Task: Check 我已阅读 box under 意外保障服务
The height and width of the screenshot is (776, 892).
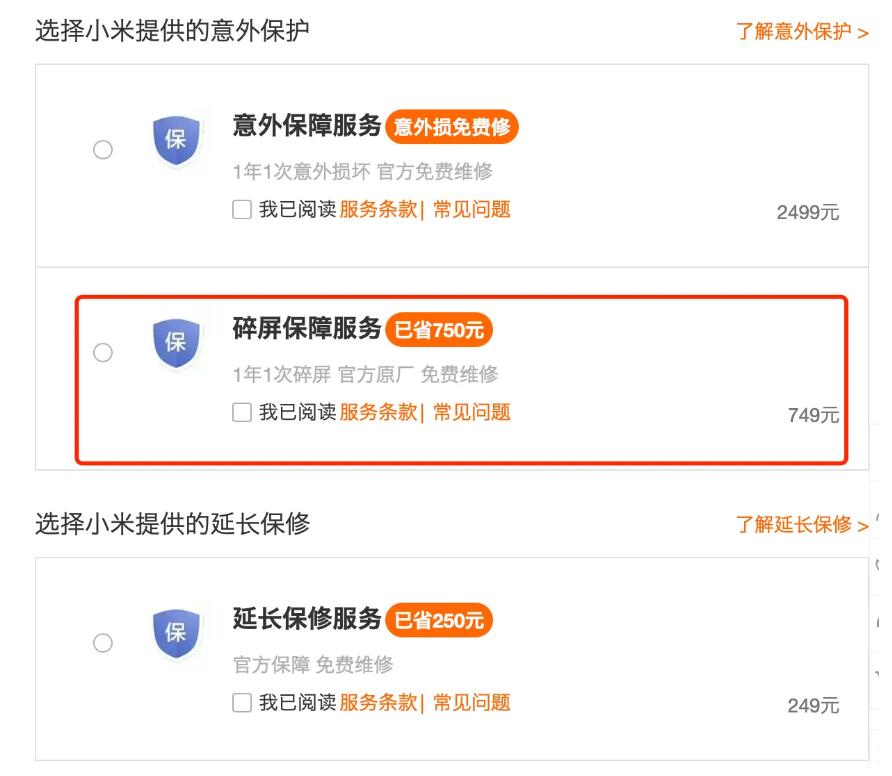Action: (242, 209)
